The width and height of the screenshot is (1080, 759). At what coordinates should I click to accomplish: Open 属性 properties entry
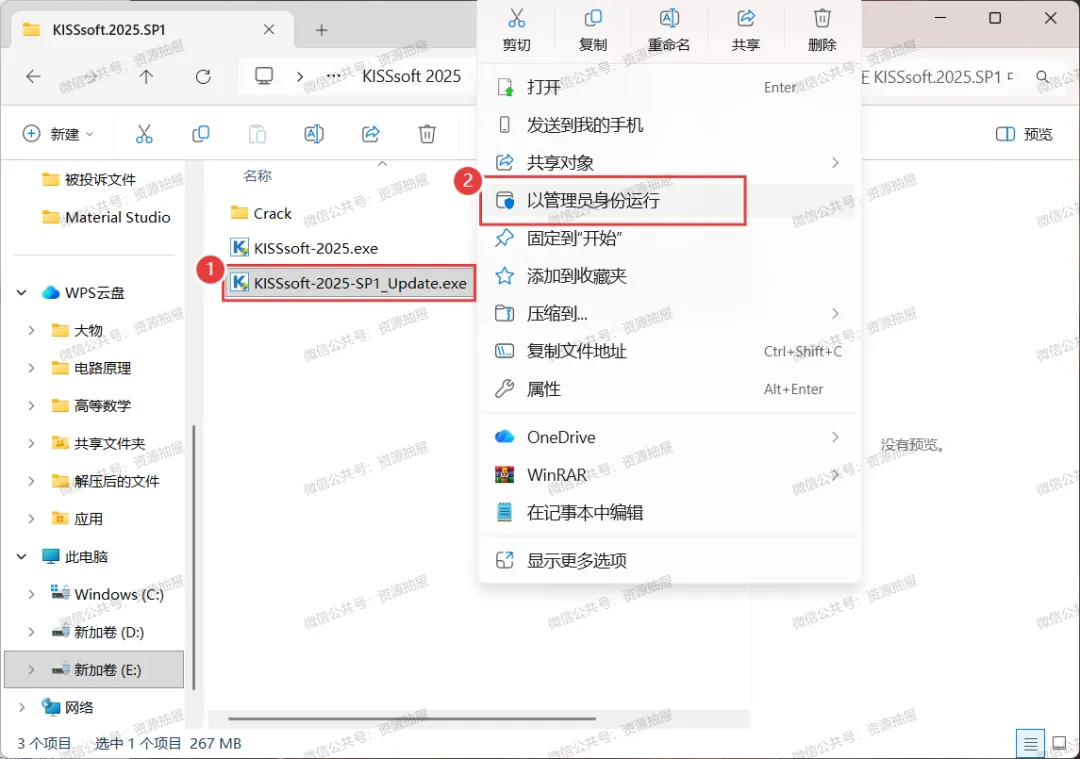coord(669,389)
